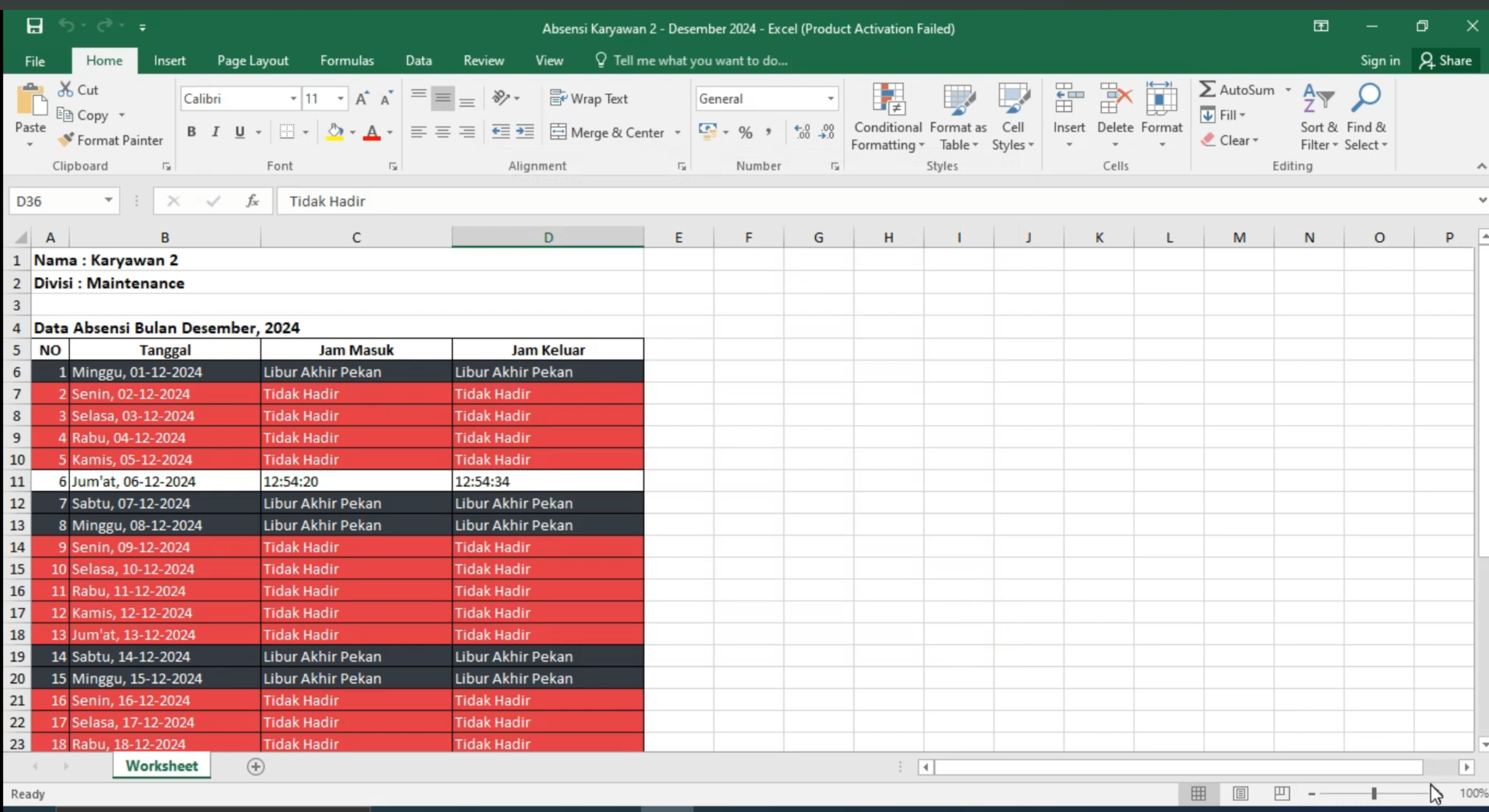Apply Comma Style number format
Image resolution: width=1489 pixels, height=812 pixels.
tap(769, 132)
